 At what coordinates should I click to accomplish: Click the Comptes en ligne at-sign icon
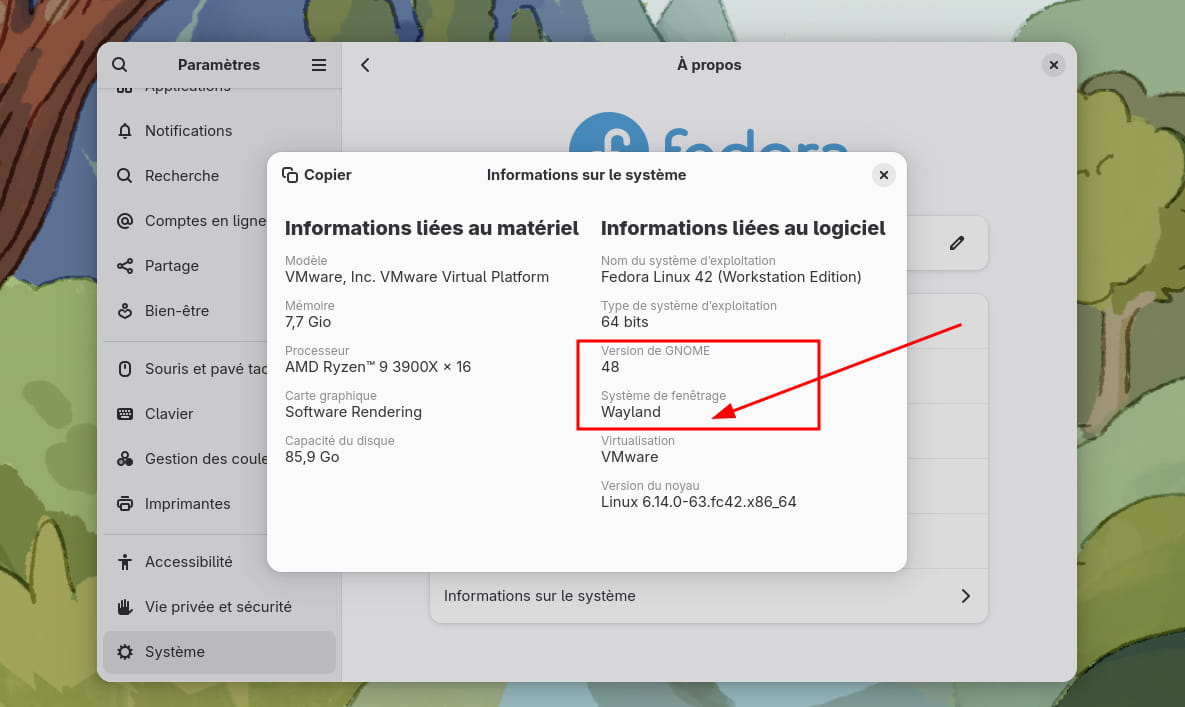(x=125, y=221)
